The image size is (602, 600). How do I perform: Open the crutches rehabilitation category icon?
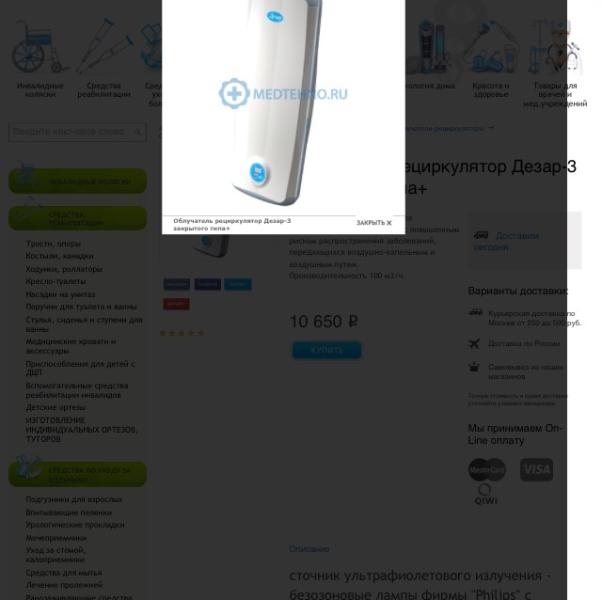104,46
